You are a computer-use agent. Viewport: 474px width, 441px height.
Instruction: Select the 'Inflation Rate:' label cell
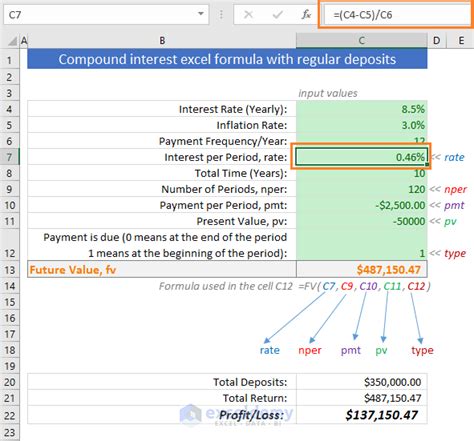click(162, 125)
